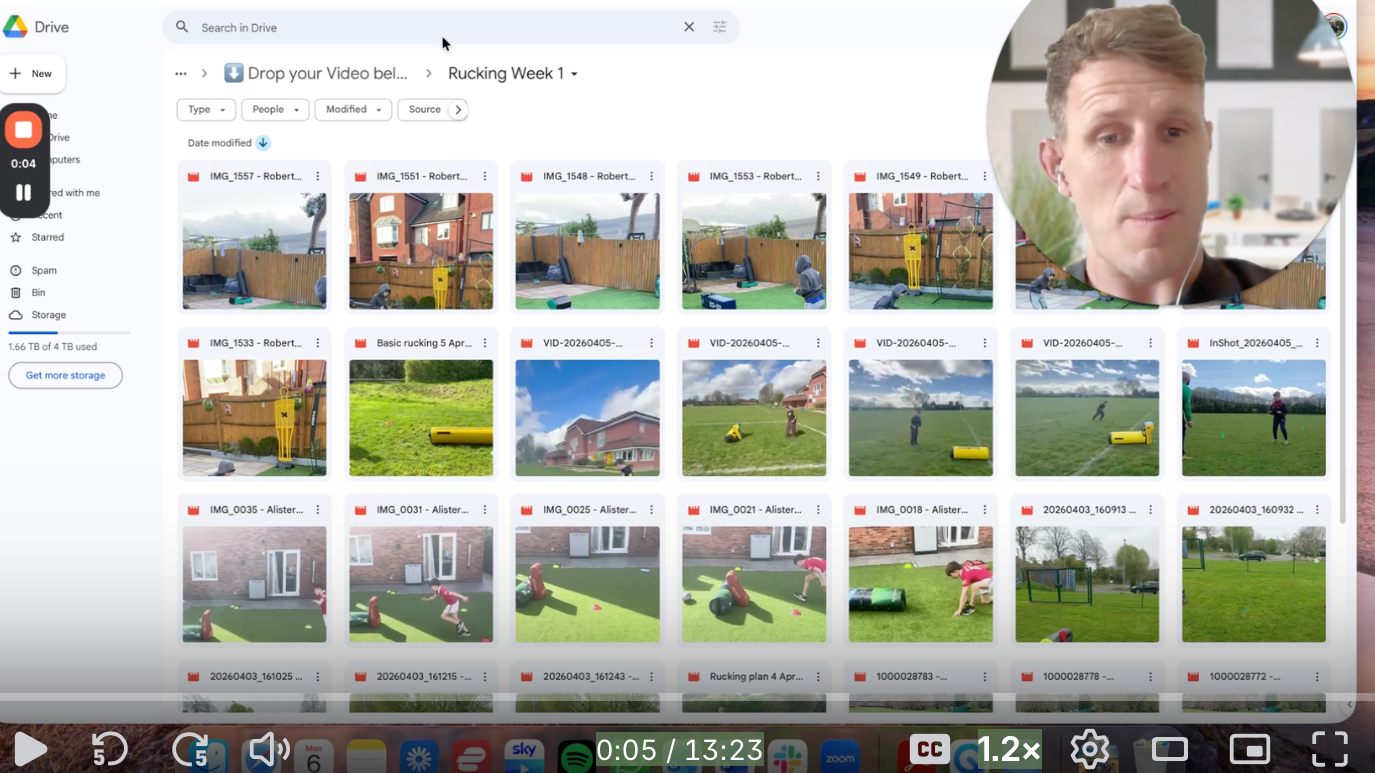Click the file name 20260403_161243

point(588,677)
